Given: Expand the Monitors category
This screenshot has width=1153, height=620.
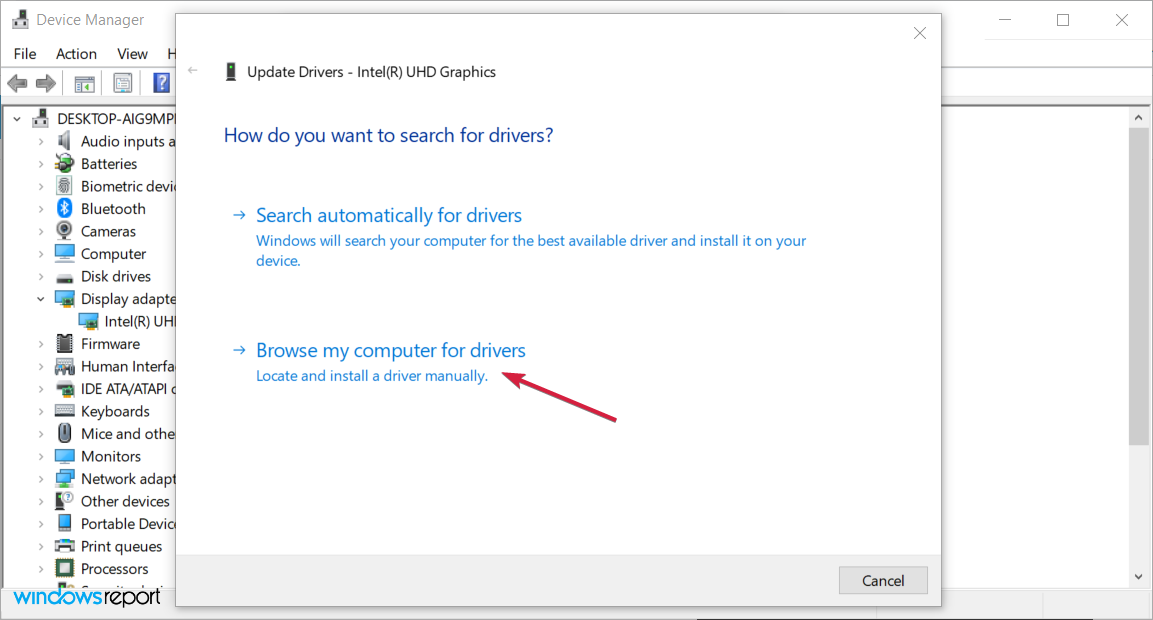Looking at the screenshot, I should tap(41, 457).
